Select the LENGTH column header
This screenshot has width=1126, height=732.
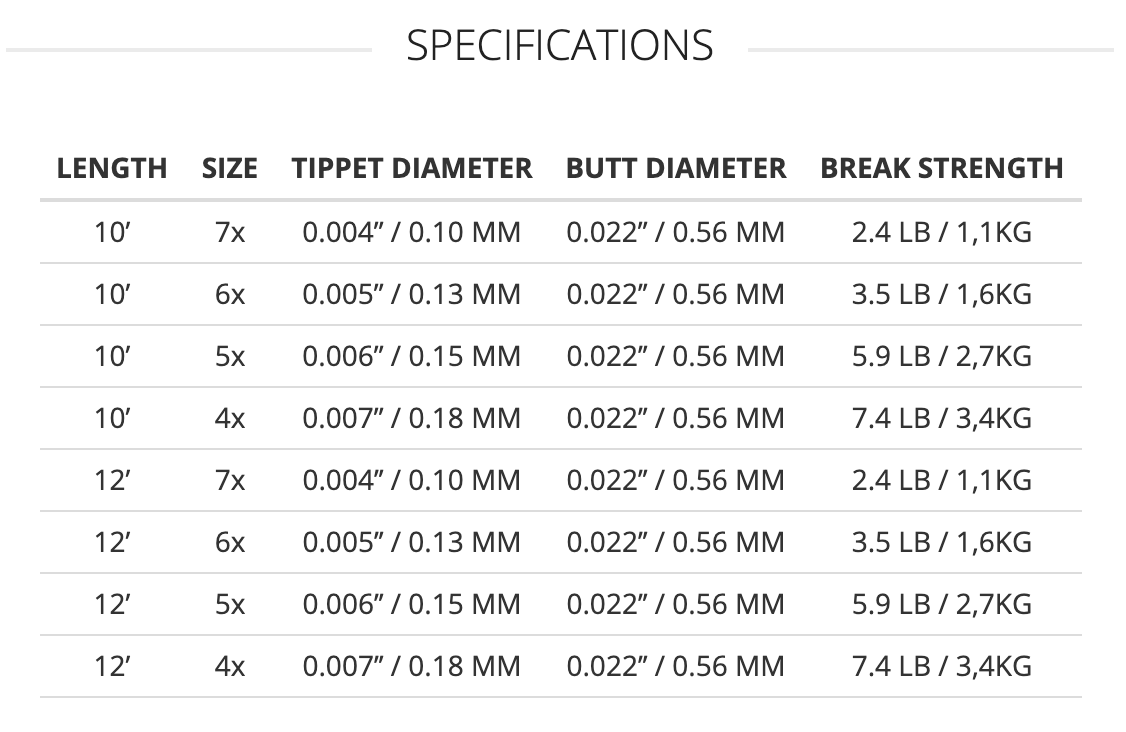point(112,168)
